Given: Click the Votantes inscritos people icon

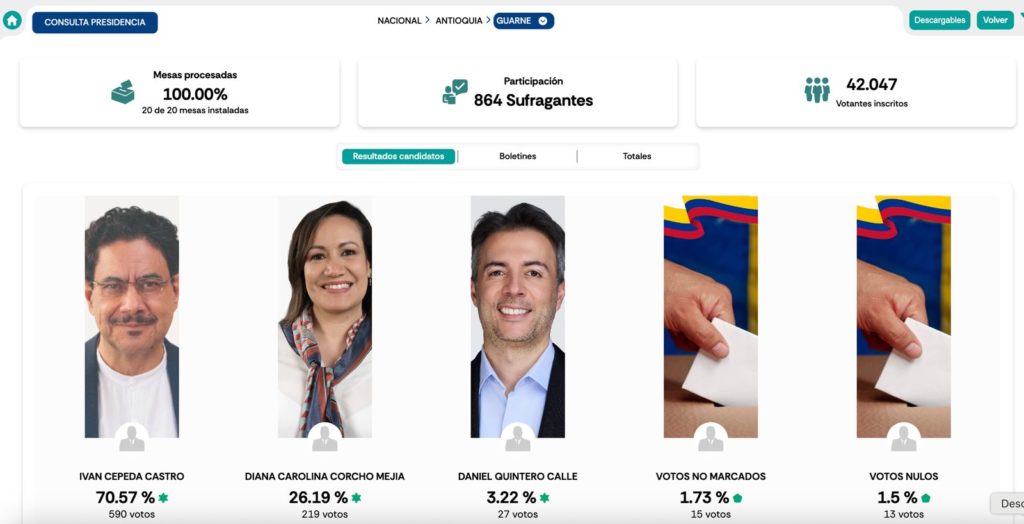Looking at the screenshot, I should (817, 90).
